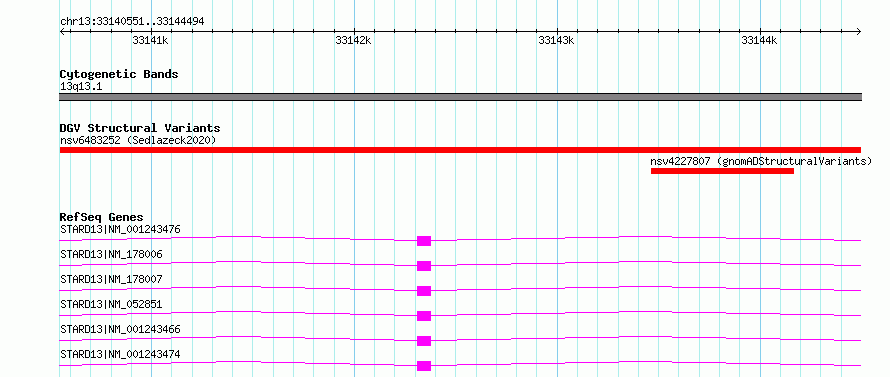Click the STARD13|NM_001243474 transcript label
The image size is (890, 377).
tap(120, 354)
